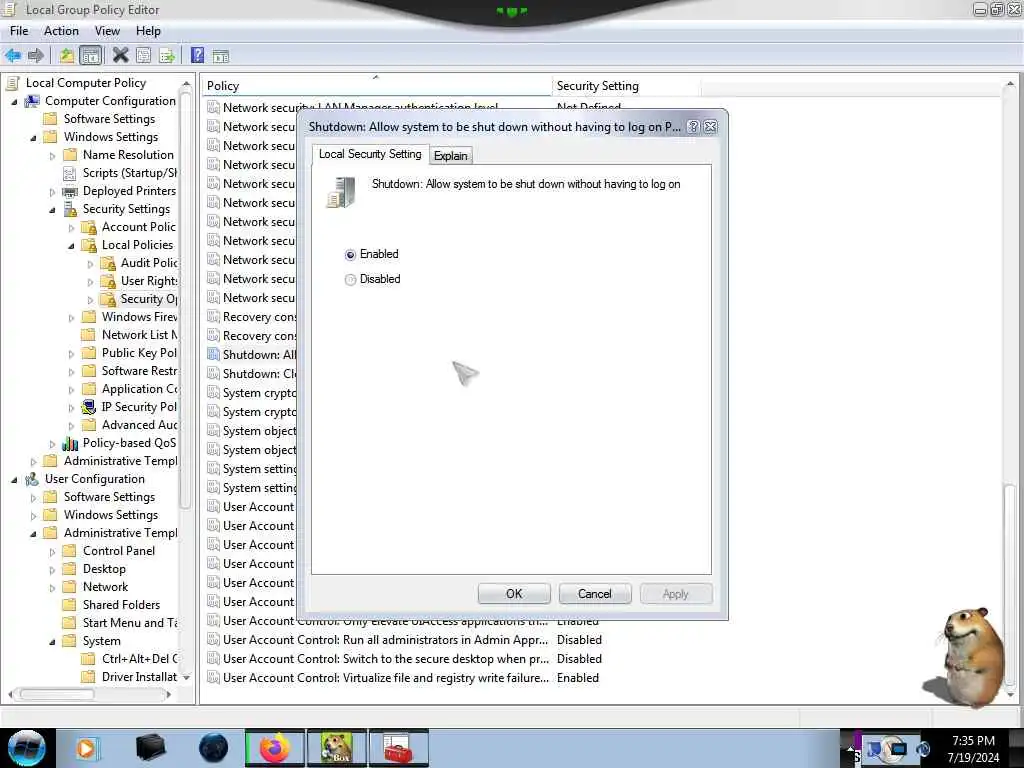Click the Scripts (Startup/Shutdown) icon
Image resolution: width=1024 pixels, height=768 pixels.
69,174
